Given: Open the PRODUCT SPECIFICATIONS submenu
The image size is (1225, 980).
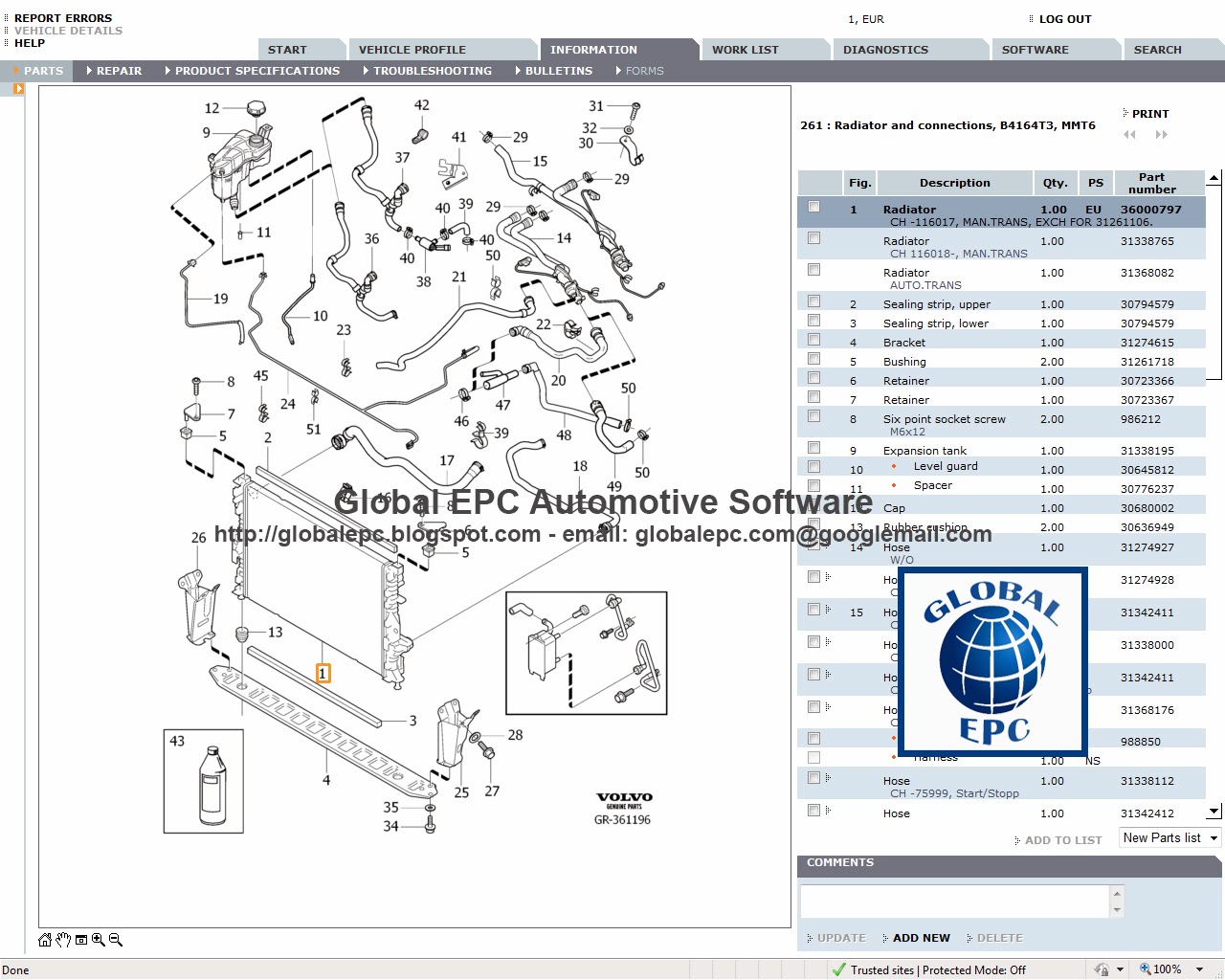Looking at the screenshot, I should click(256, 71).
